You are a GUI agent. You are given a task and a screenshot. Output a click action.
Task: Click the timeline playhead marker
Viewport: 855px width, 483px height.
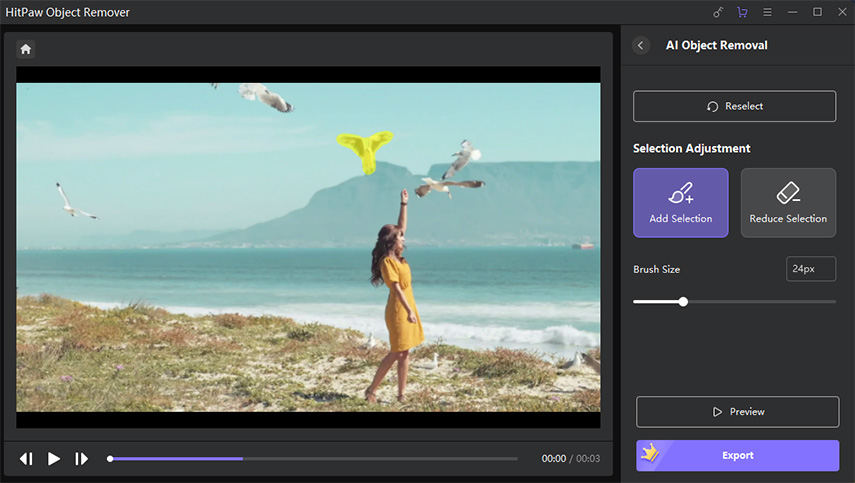pos(110,459)
